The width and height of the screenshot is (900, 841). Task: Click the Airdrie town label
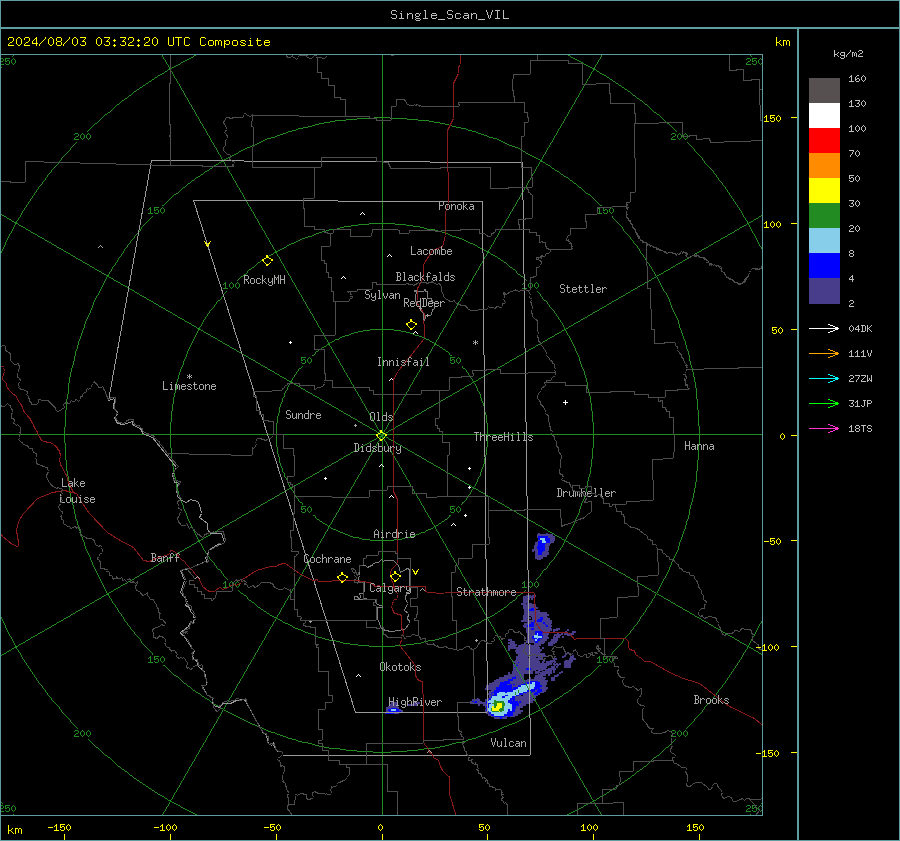[394, 534]
